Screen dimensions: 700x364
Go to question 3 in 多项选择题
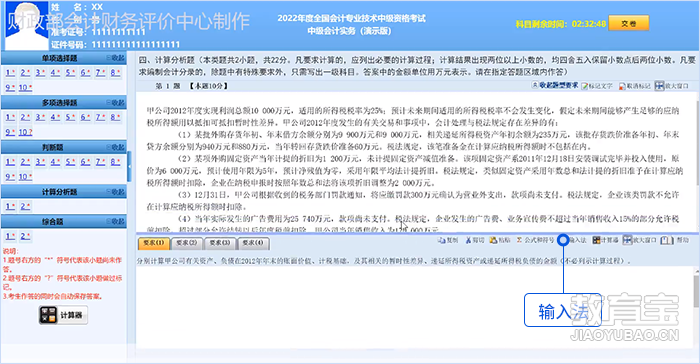tap(41, 117)
